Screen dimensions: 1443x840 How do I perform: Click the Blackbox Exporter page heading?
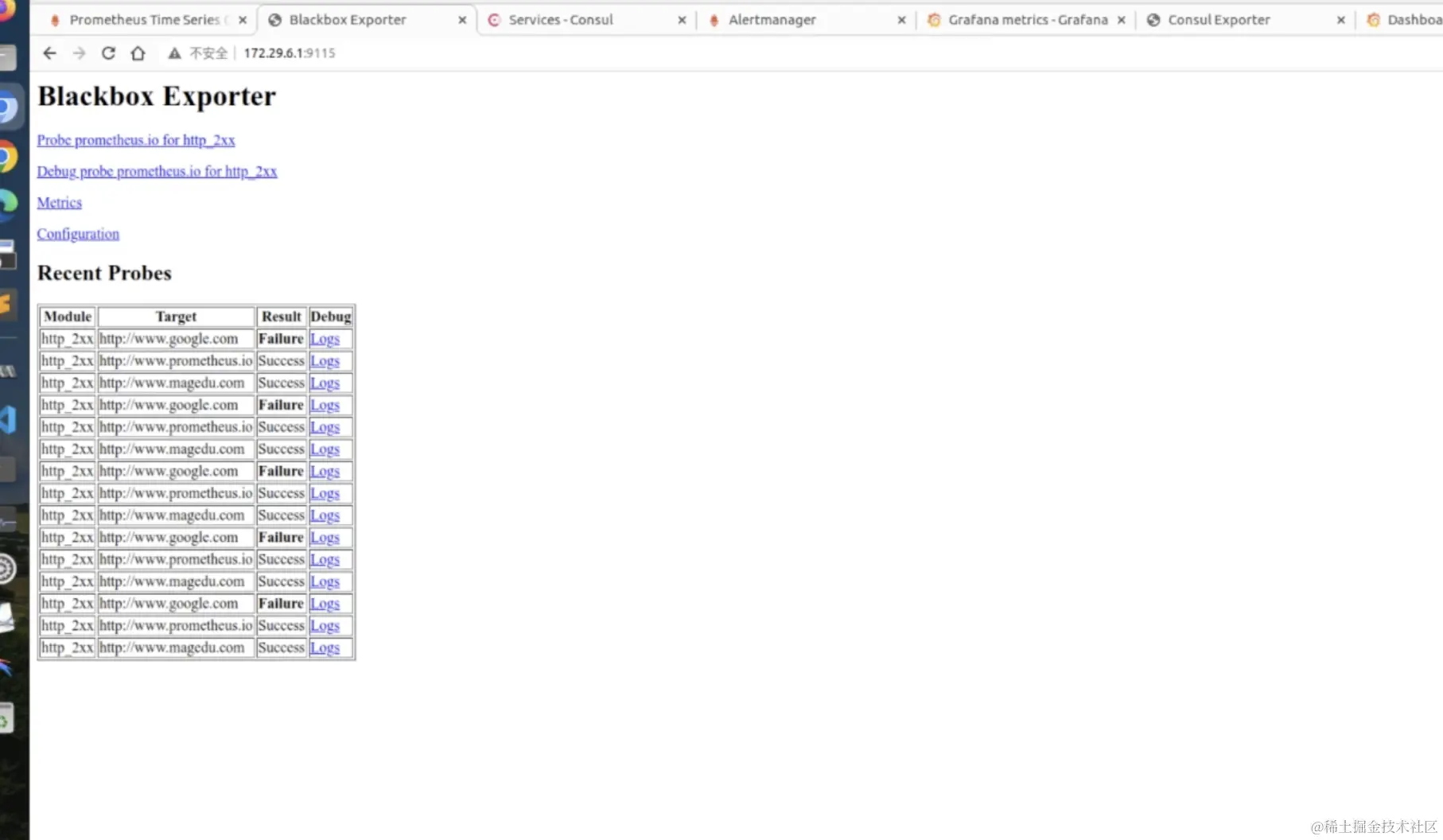[x=157, y=96]
